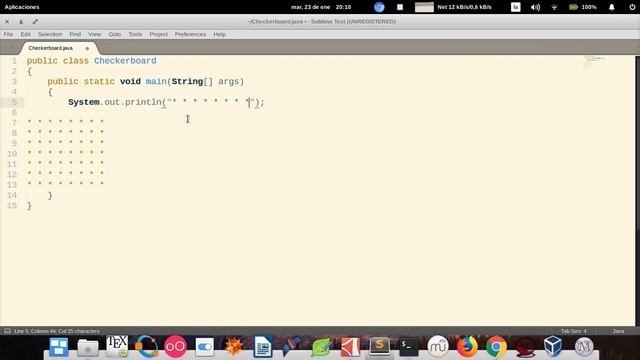This screenshot has height=360, width=640.
Task: Launch LibreOffice Writer from dock
Action: click(263, 347)
